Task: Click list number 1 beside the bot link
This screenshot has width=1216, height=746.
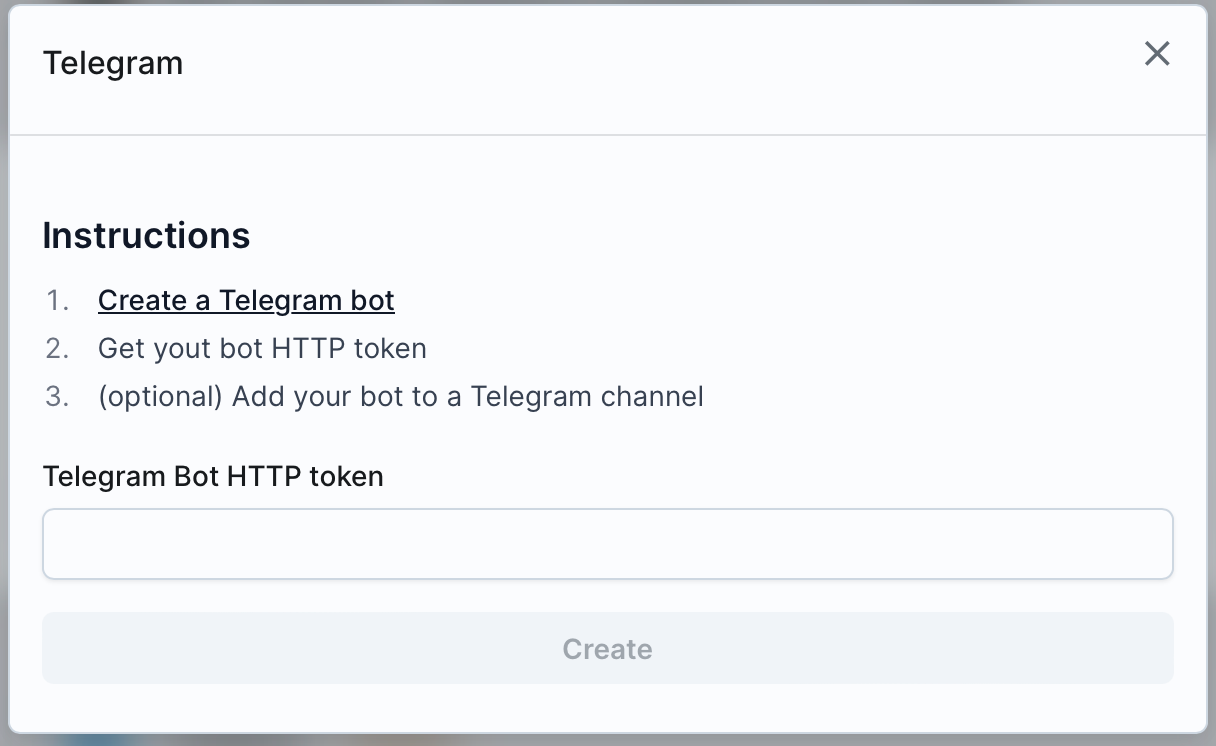Action: [57, 300]
